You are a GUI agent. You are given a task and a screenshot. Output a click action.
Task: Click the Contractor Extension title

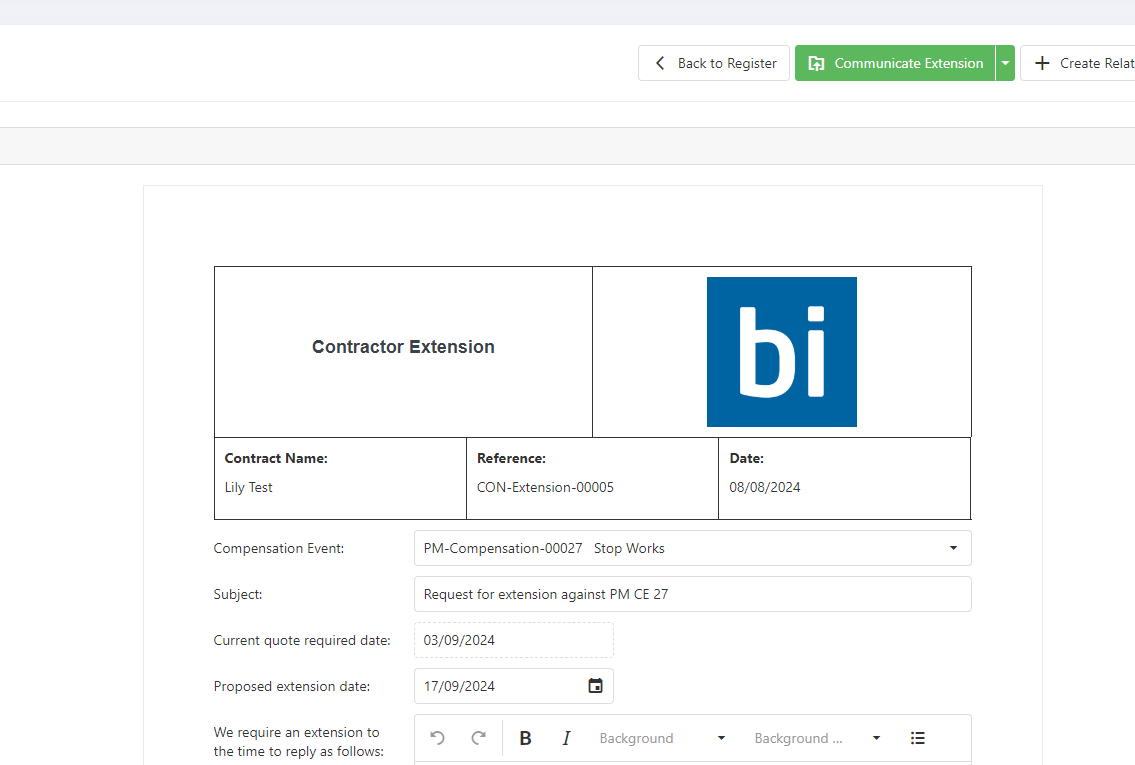[403, 347]
